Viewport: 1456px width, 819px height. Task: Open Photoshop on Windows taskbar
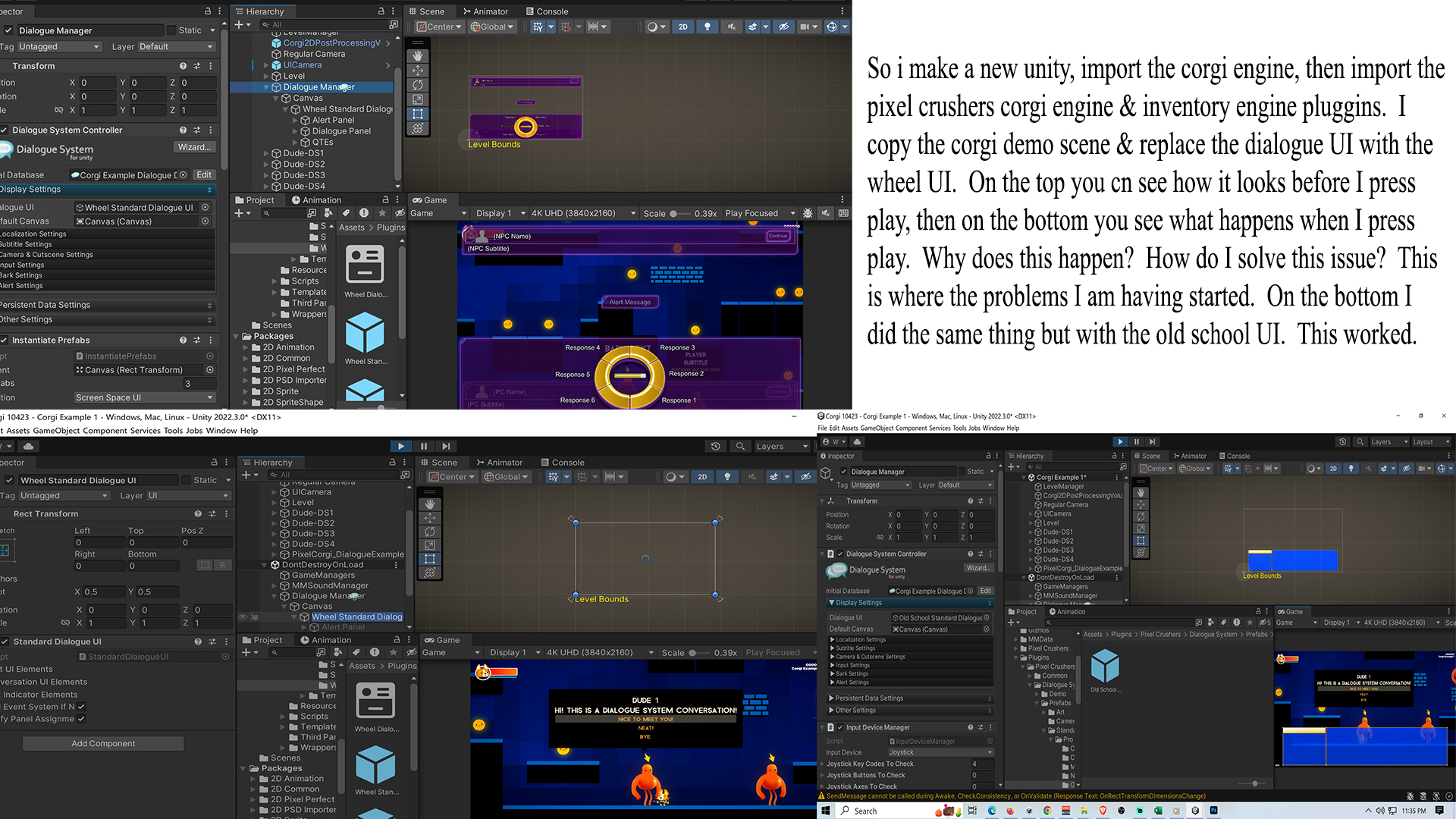pyautogui.click(x=1213, y=811)
